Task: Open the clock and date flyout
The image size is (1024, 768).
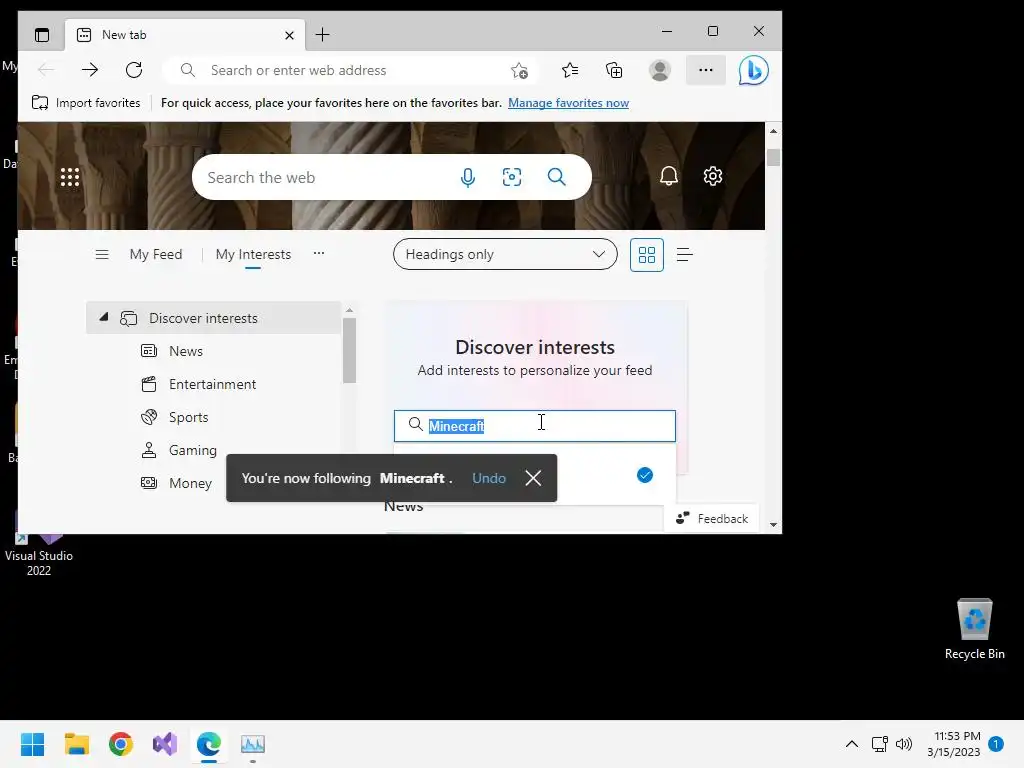Action: (954, 744)
